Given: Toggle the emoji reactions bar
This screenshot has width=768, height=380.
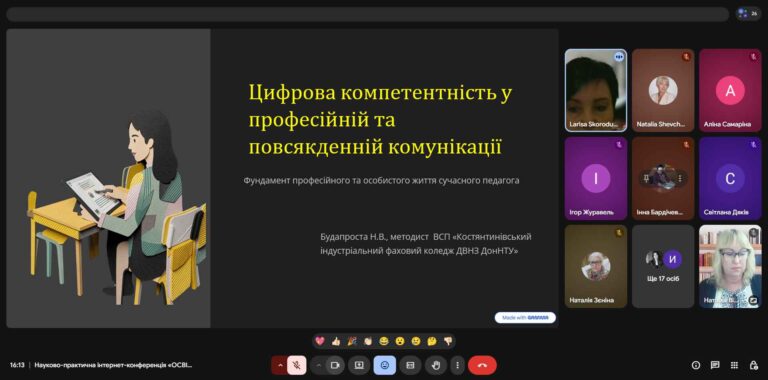Looking at the screenshot, I should point(384,365).
